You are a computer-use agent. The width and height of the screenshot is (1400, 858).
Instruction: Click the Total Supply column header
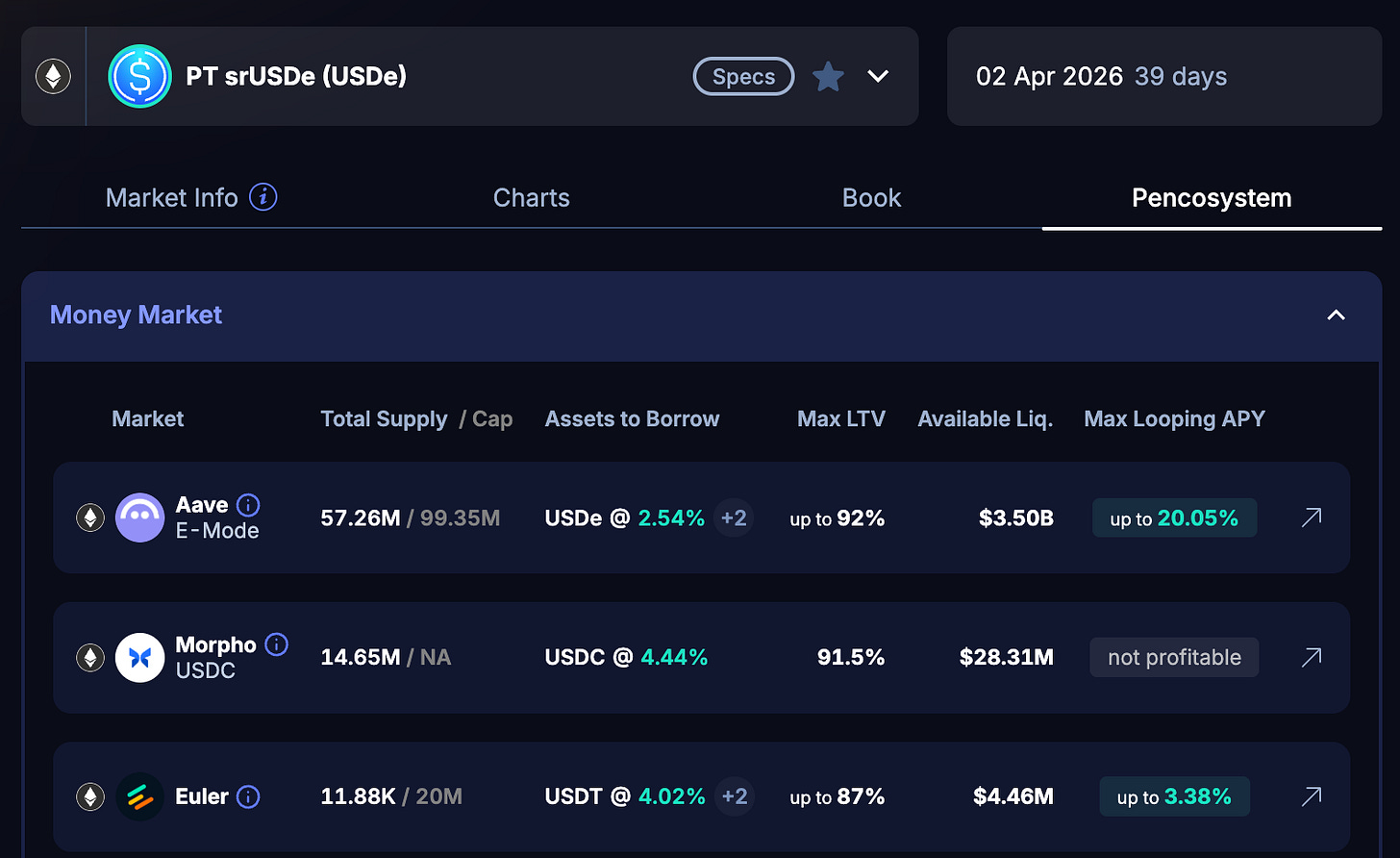click(384, 419)
